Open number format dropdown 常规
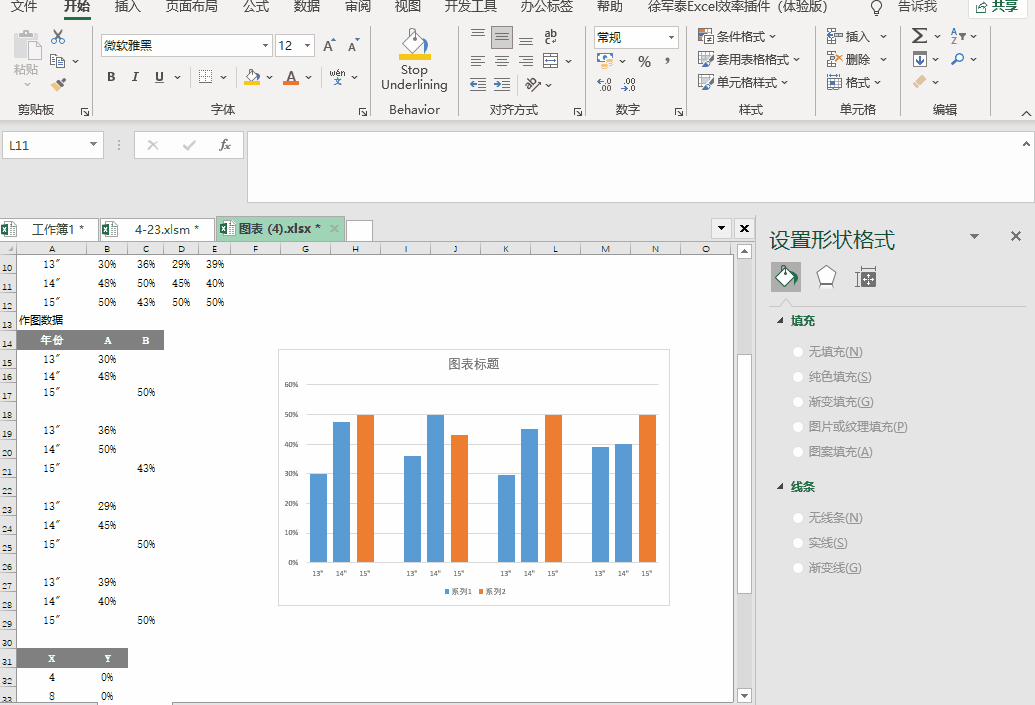 [x=671, y=38]
